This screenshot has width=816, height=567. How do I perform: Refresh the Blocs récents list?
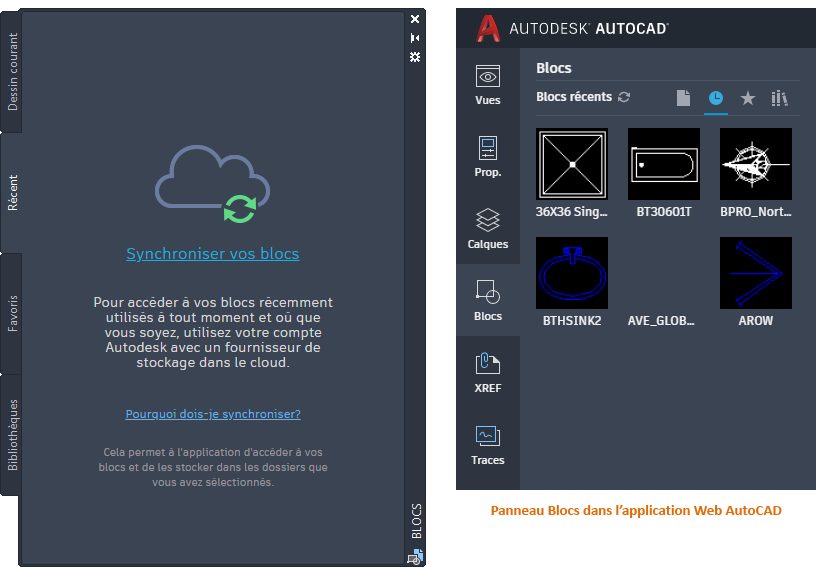(x=624, y=97)
